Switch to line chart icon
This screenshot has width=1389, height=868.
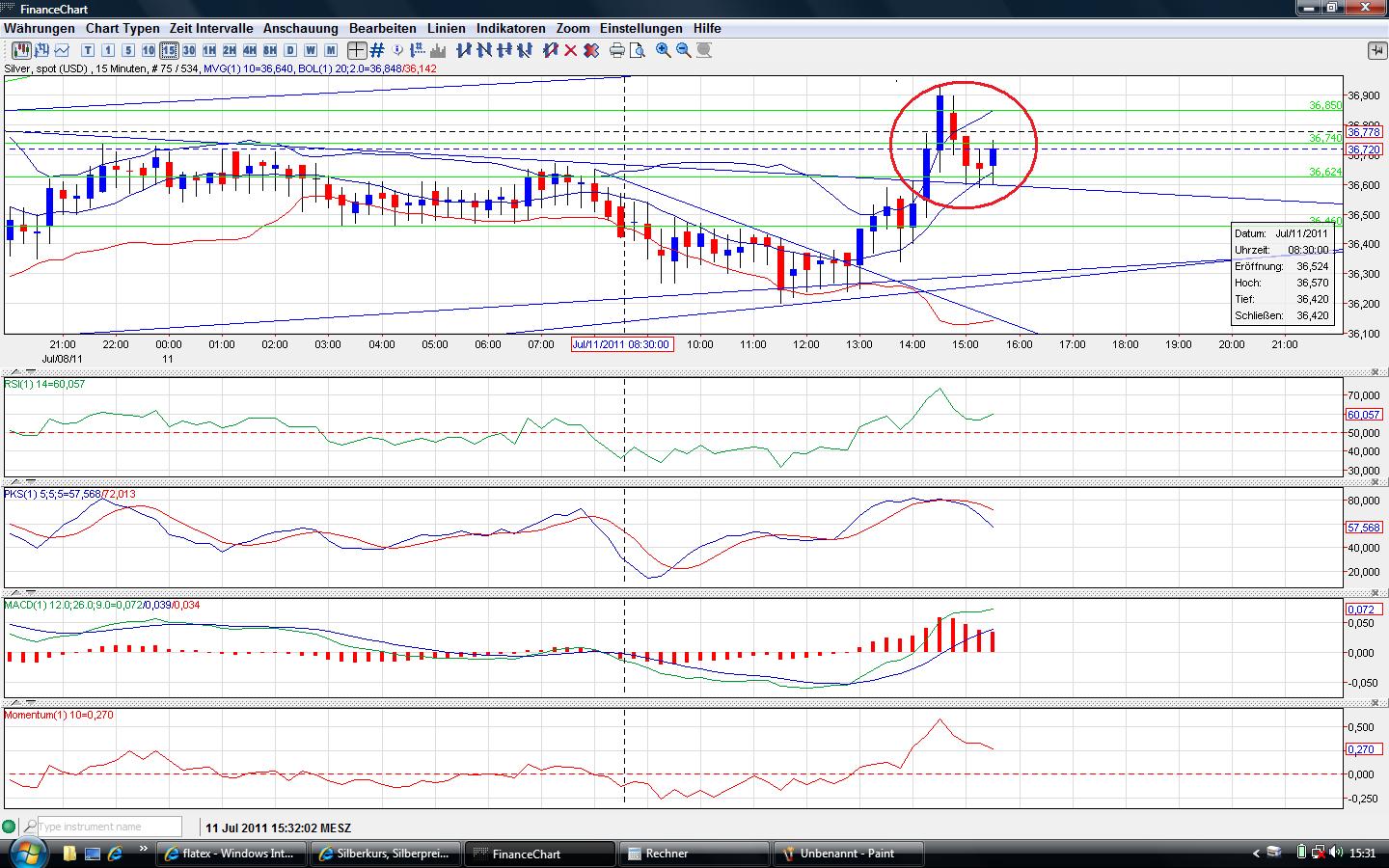tap(62, 50)
